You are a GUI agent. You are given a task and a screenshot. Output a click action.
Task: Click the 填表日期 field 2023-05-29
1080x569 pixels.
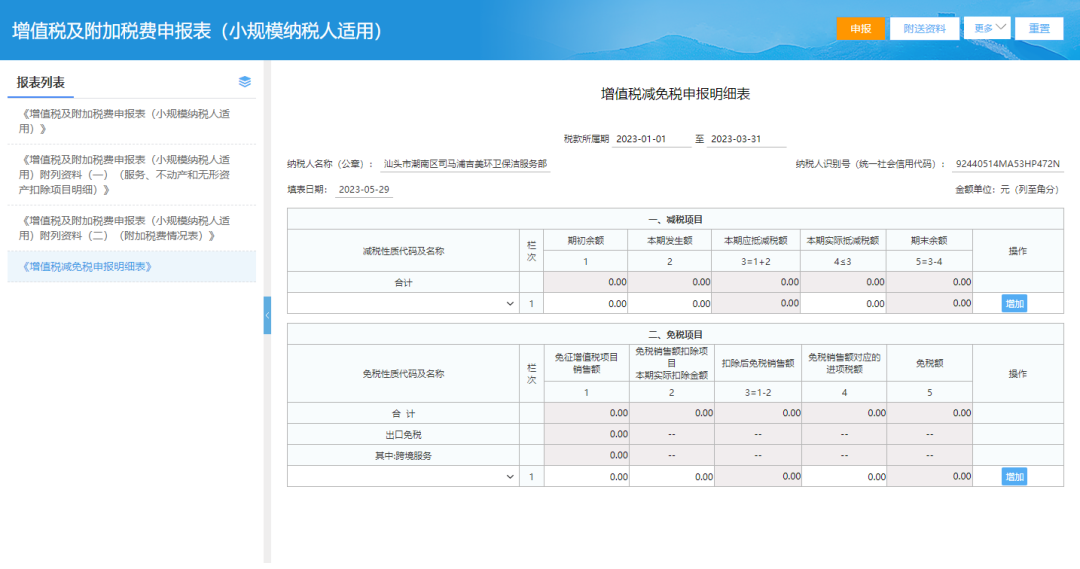tap(364, 189)
